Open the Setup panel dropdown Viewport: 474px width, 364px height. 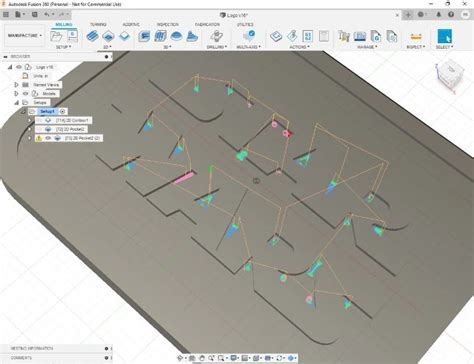(x=63, y=47)
